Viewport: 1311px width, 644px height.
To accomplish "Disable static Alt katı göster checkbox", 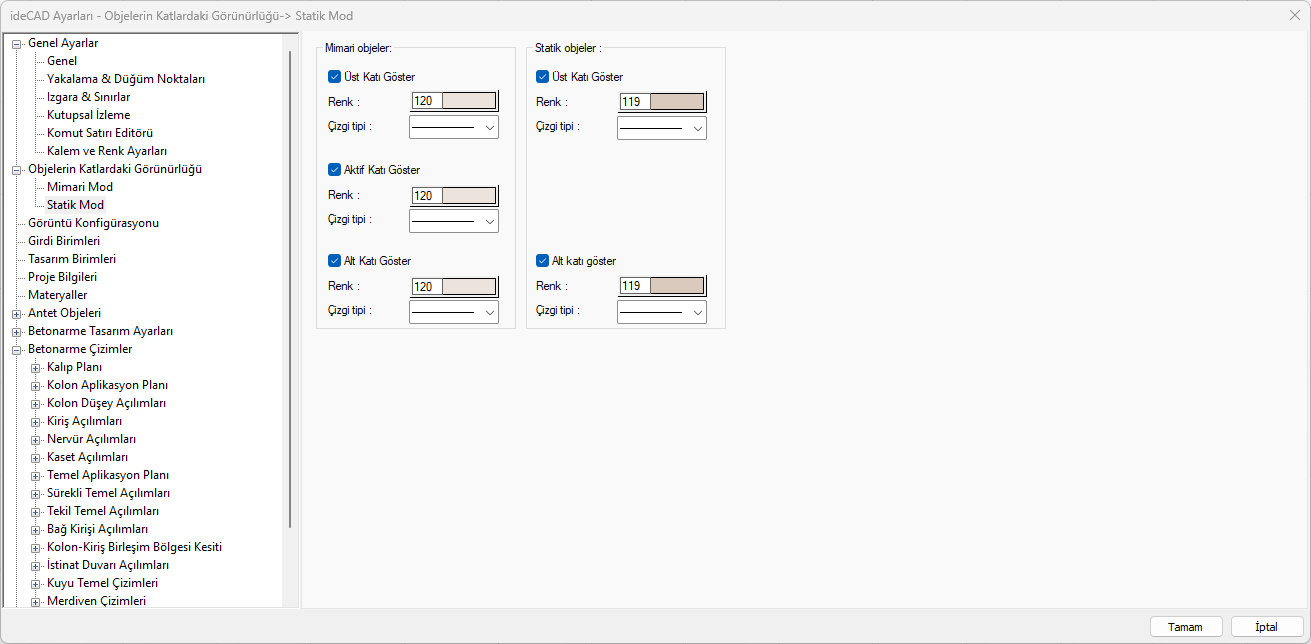I will [x=542, y=261].
